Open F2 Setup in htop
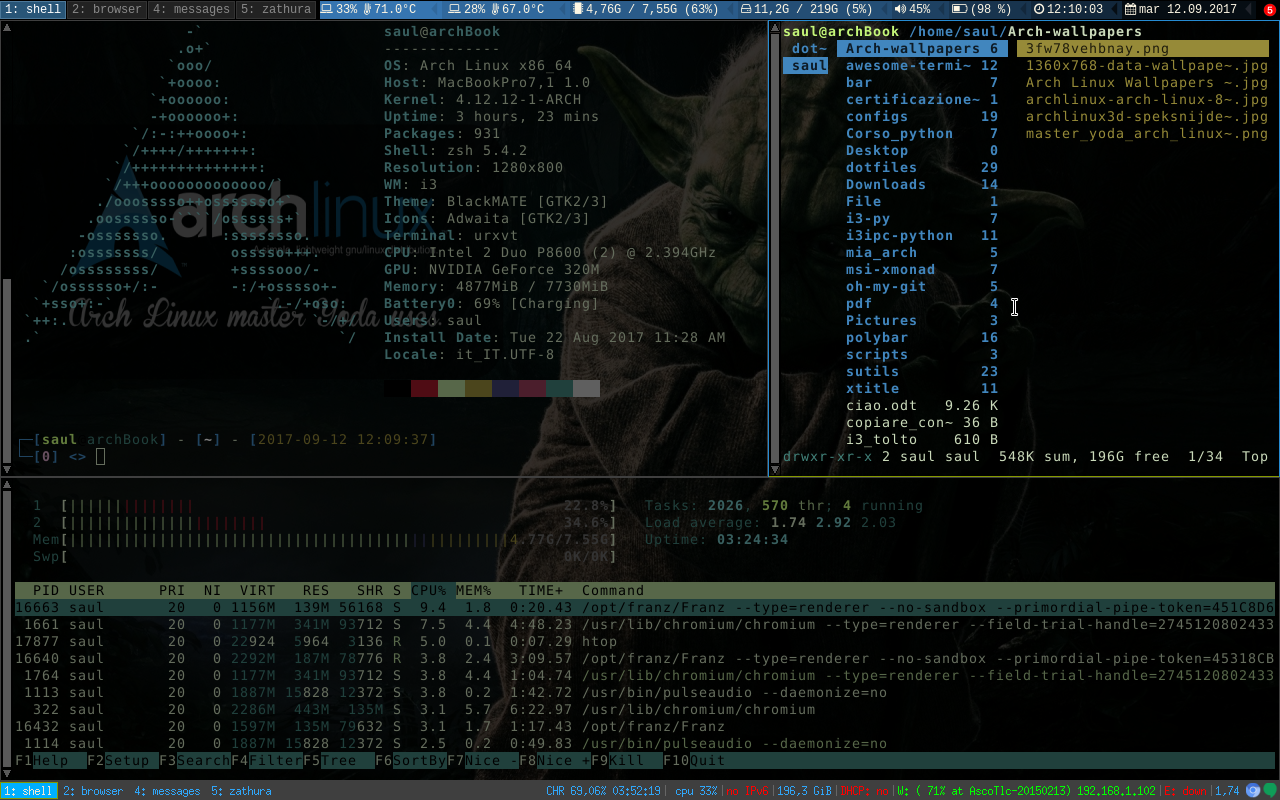Viewport: 1280px width, 800px height. click(x=122, y=760)
